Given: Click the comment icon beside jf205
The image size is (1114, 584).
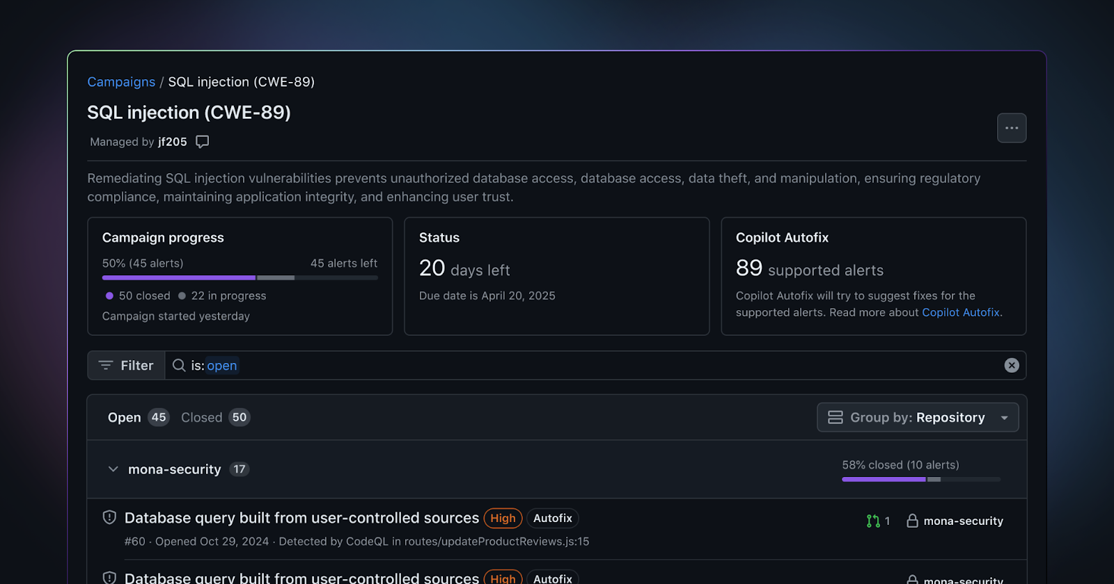Looking at the screenshot, I should click(203, 142).
